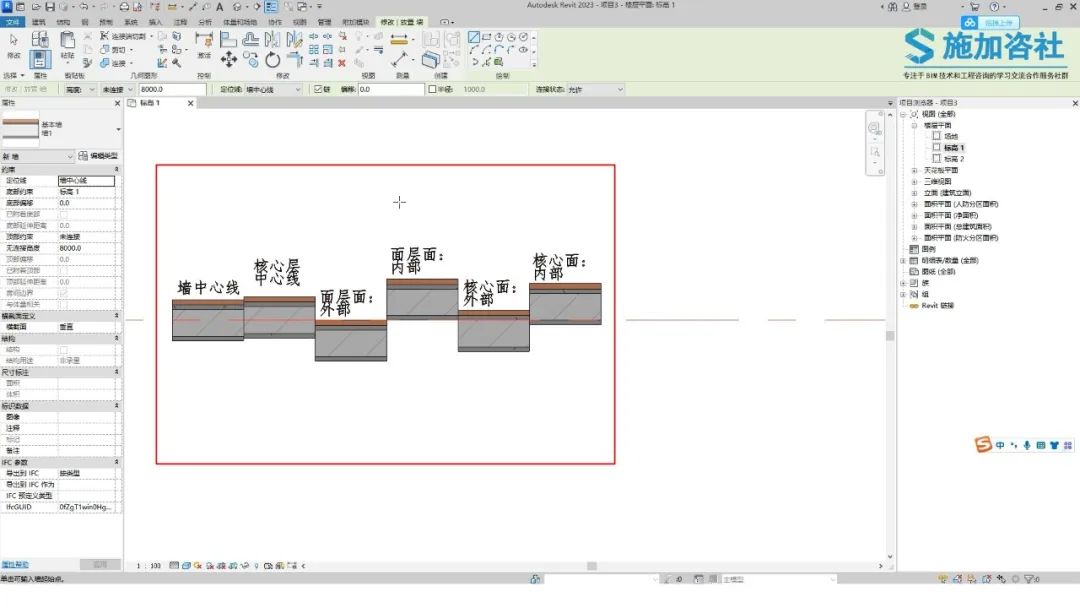Click the Create similar icon
The height and width of the screenshot is (608, 1080).
pyautogui.click(x=431, y=61)
